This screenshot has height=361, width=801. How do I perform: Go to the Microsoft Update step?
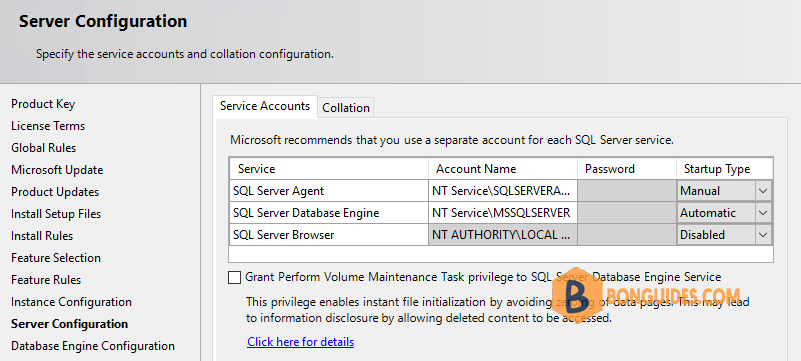[x=57, y=170]
